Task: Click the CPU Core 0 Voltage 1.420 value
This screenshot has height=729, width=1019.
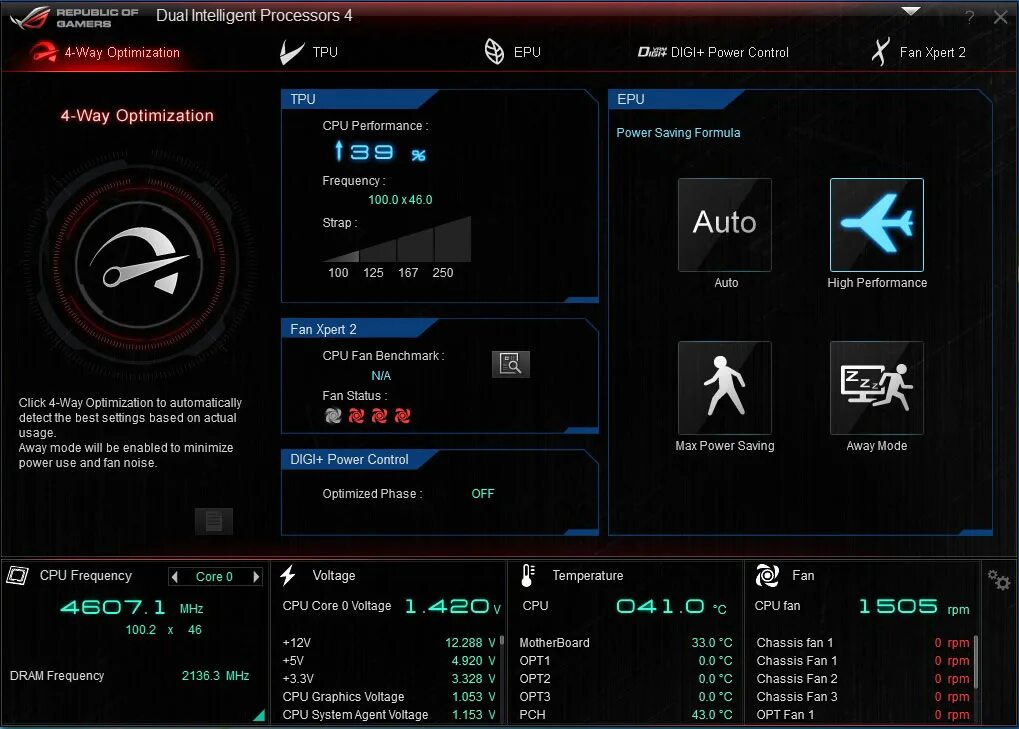Action: tap(452, 606)
